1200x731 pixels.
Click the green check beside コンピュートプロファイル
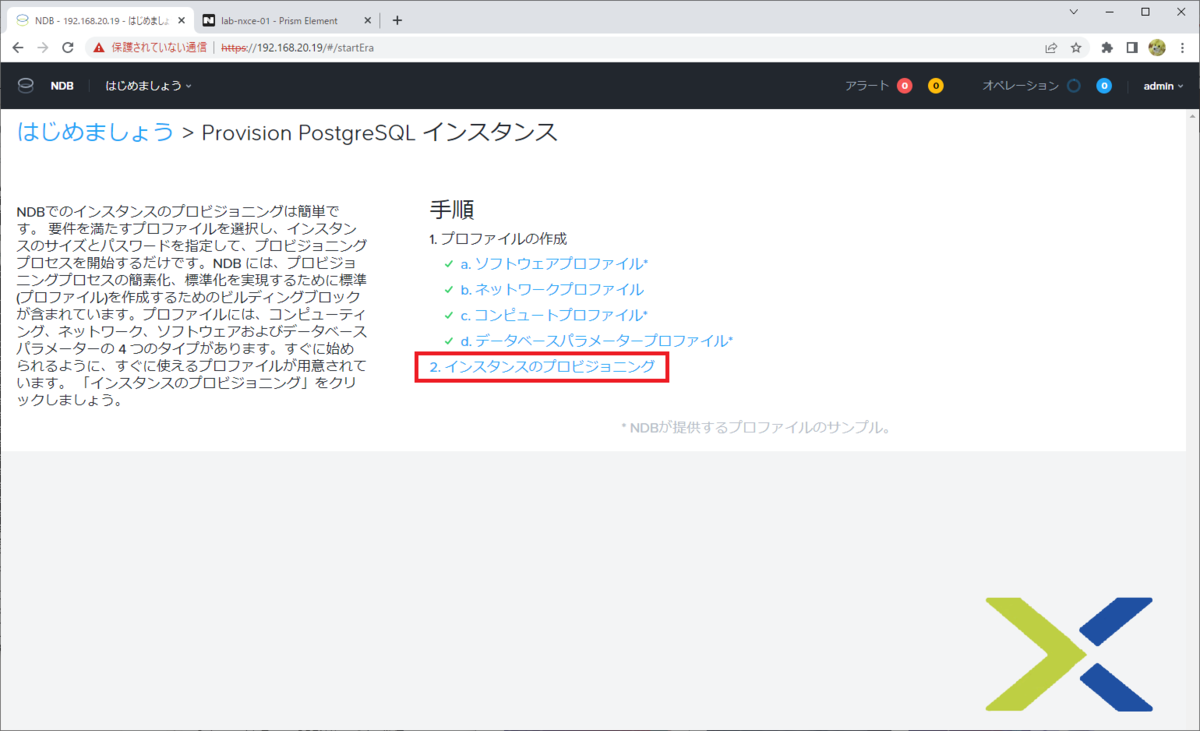449,316
